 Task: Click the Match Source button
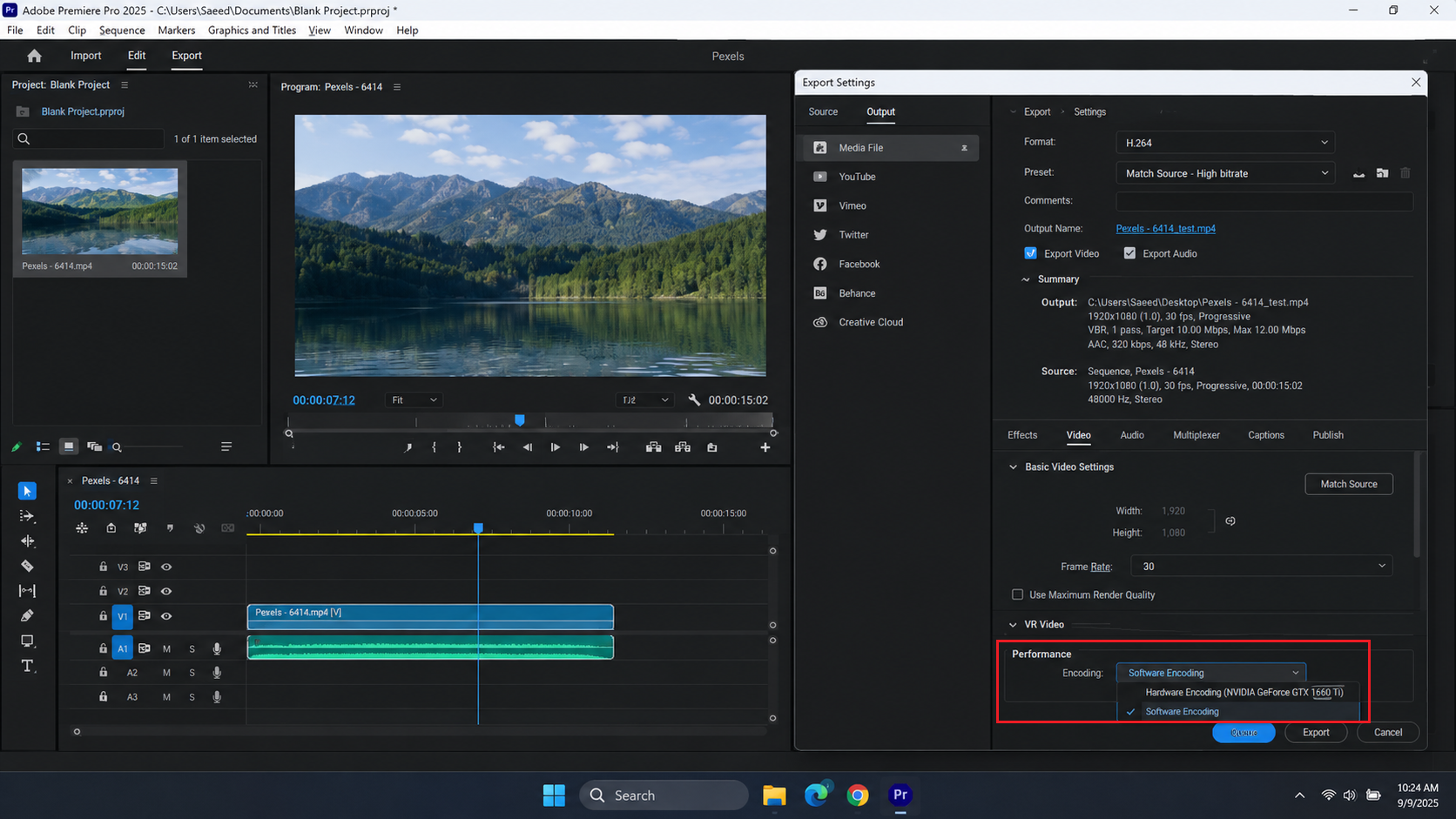coord(1349,484)
